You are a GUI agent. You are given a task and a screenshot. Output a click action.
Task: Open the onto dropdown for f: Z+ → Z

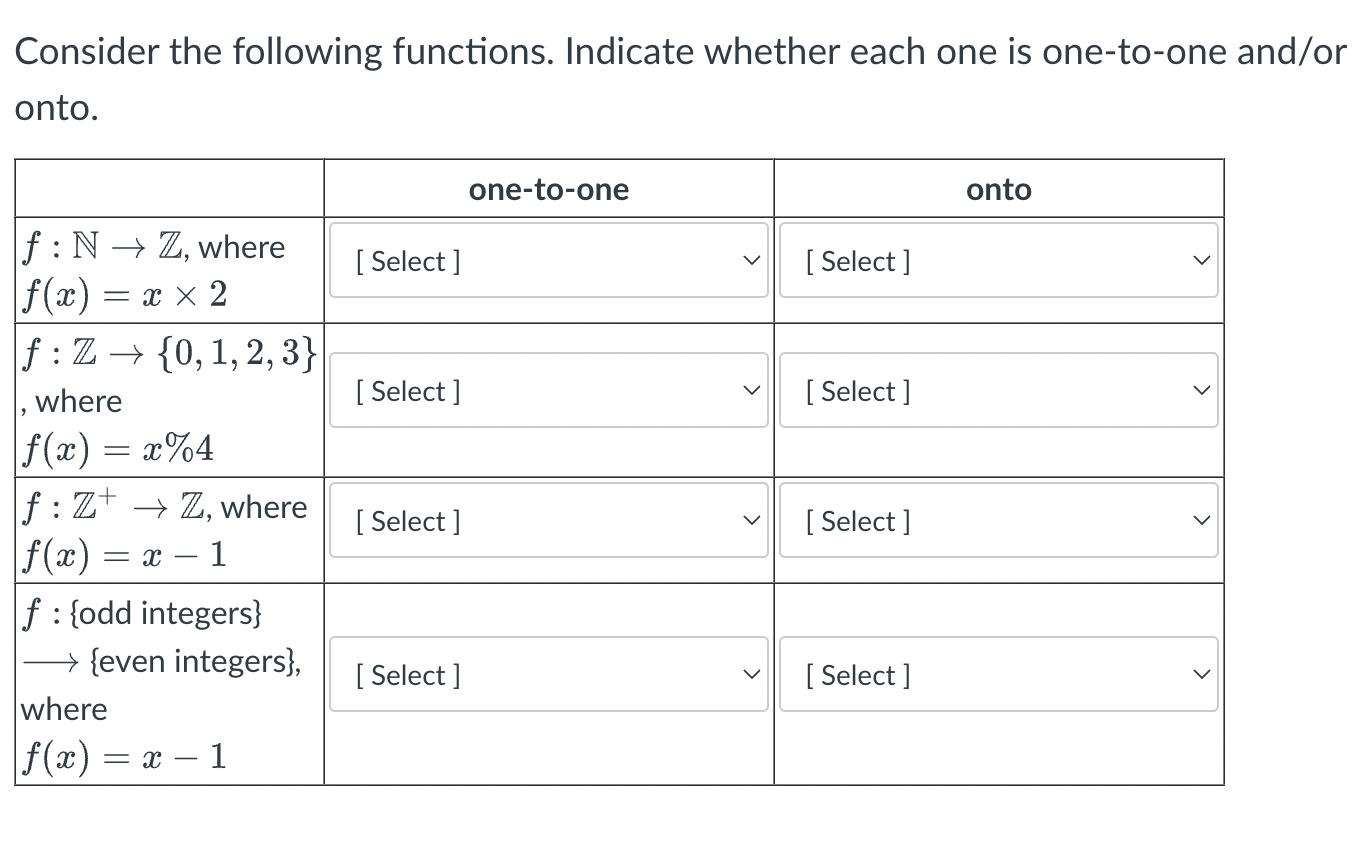tap(997, 520)
